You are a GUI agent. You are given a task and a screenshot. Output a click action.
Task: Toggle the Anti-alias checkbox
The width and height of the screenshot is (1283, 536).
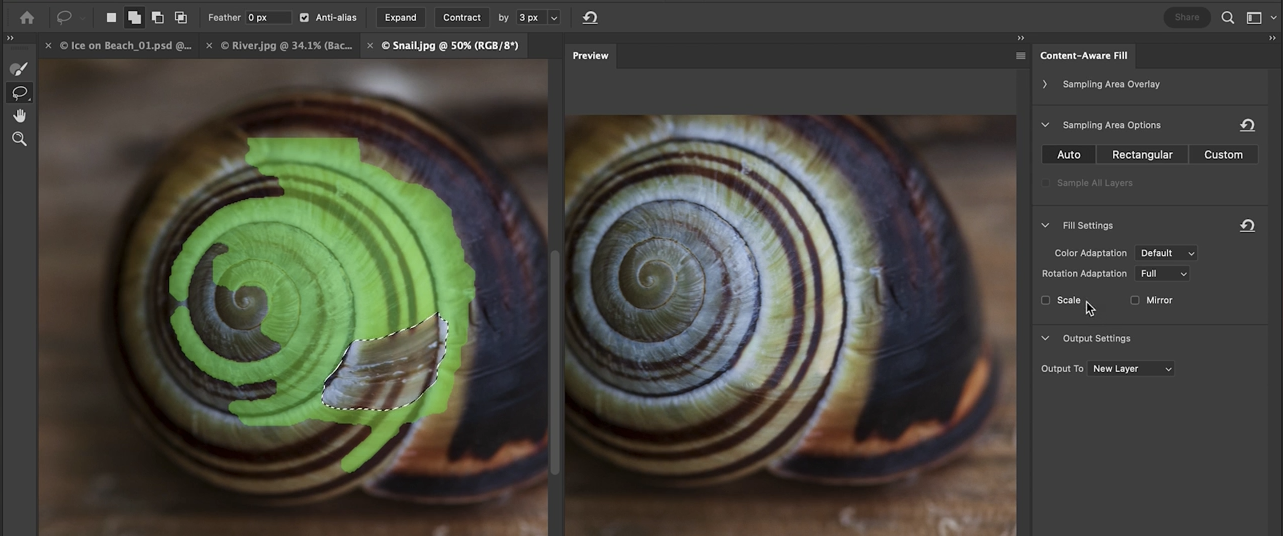point(304,17)
